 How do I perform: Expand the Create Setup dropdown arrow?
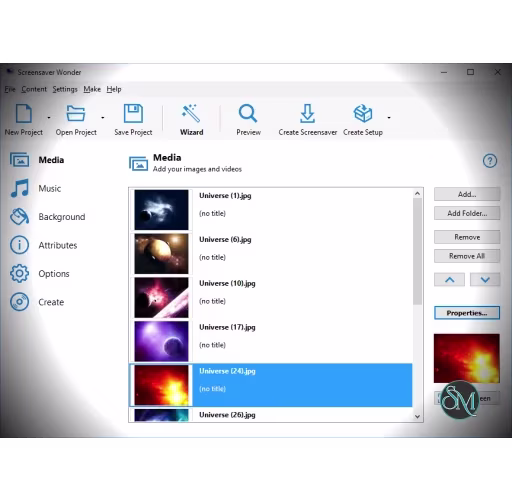coord(389,118)
